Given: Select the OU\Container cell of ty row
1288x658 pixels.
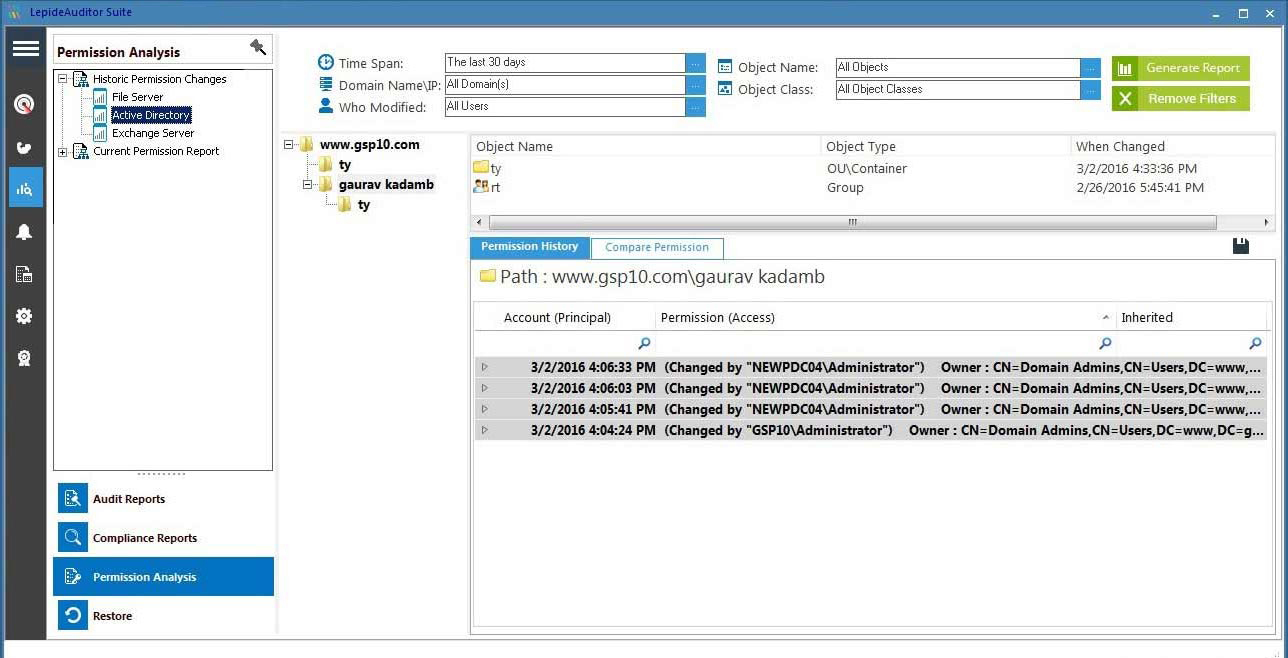Looking at the screenshot, I should (x=867, y=168).
